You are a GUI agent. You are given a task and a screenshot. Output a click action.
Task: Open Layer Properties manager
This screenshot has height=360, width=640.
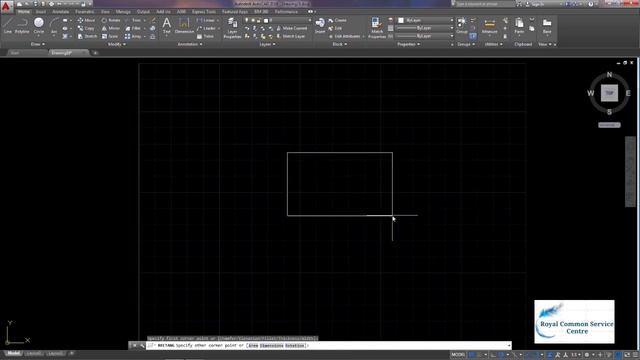pyautogui.click(x=232, y=28)
